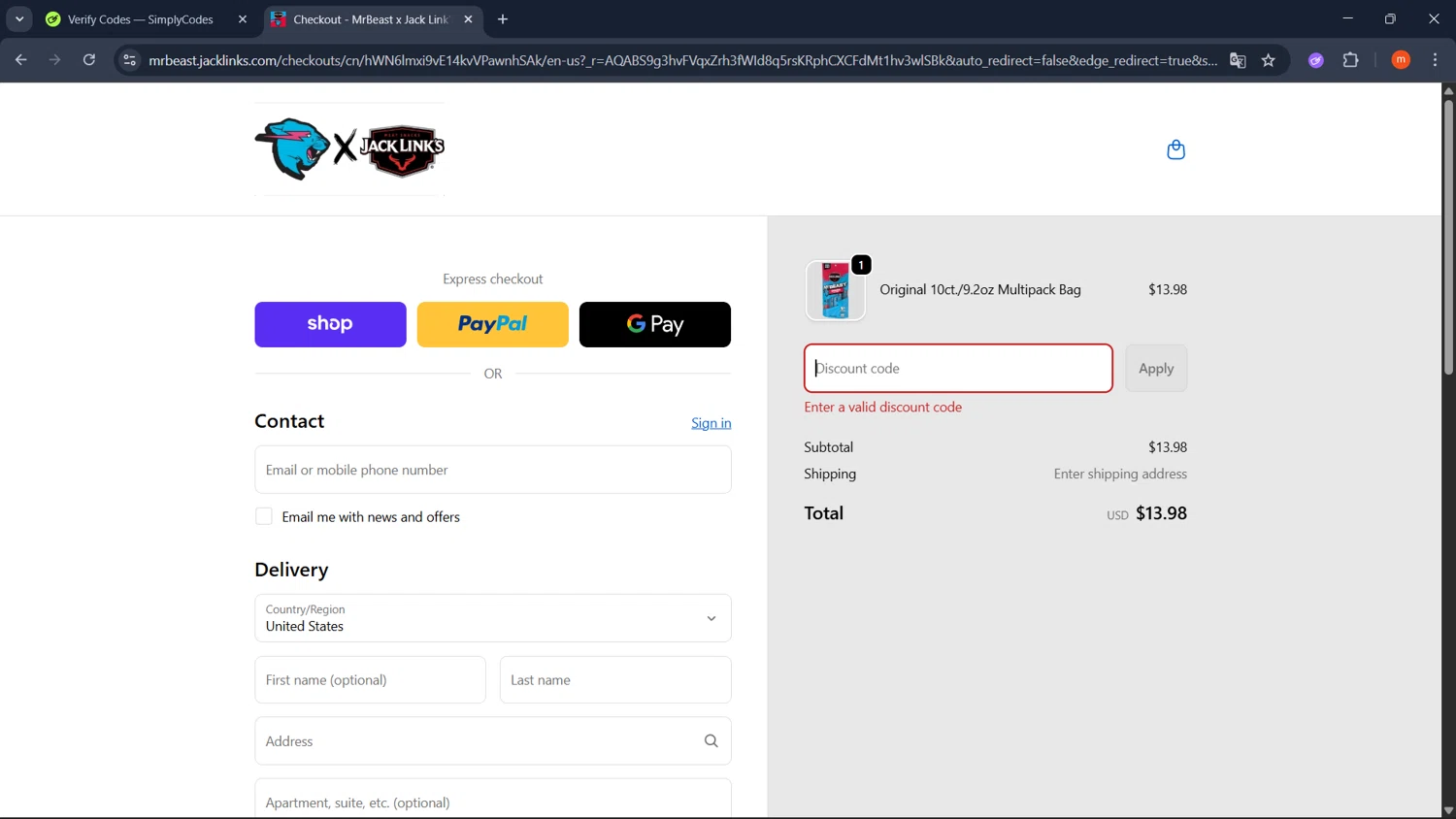Open the Extensions puzzle icon

(1350, 60)
